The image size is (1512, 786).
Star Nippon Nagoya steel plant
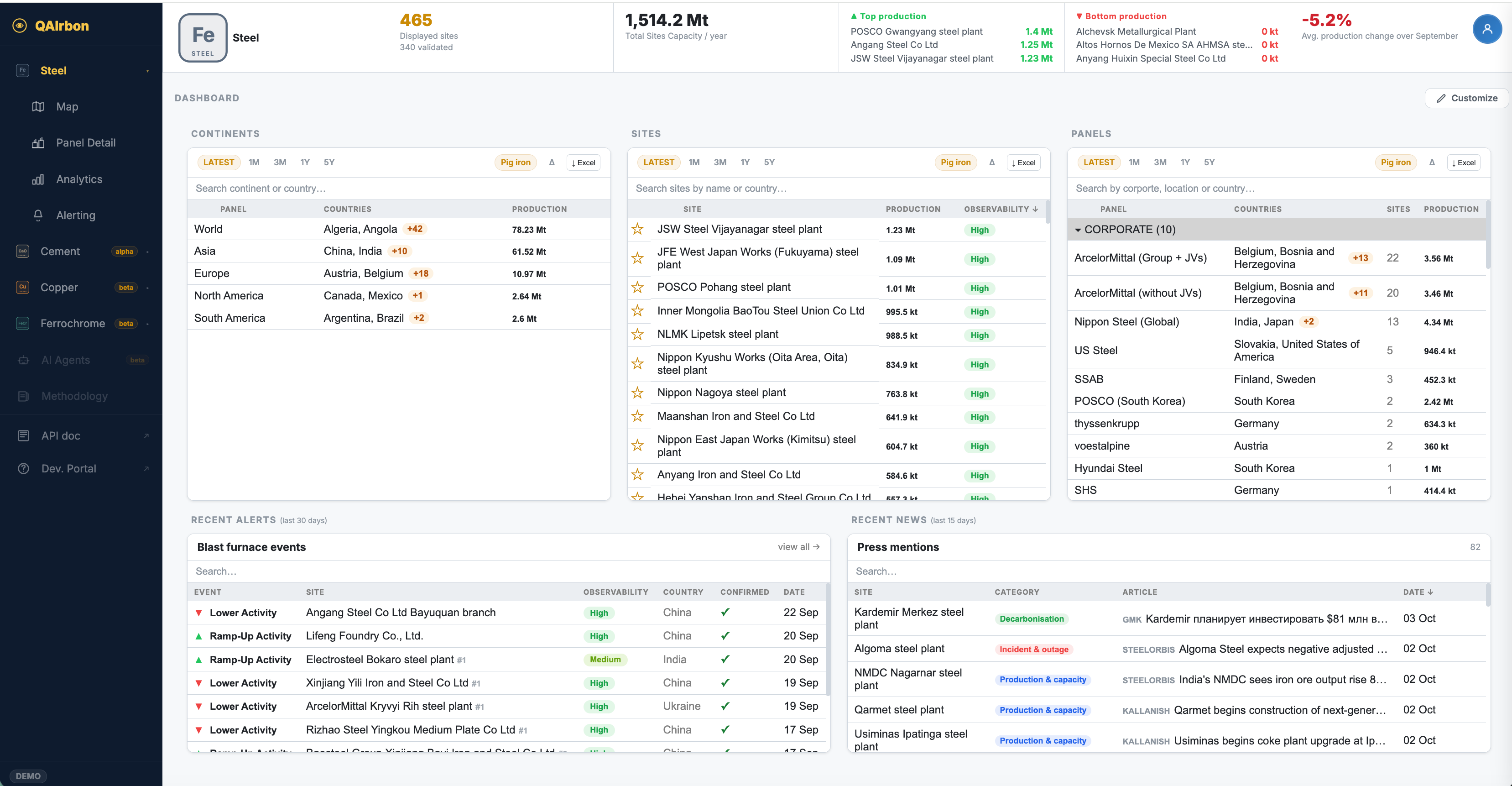(637, 393)
